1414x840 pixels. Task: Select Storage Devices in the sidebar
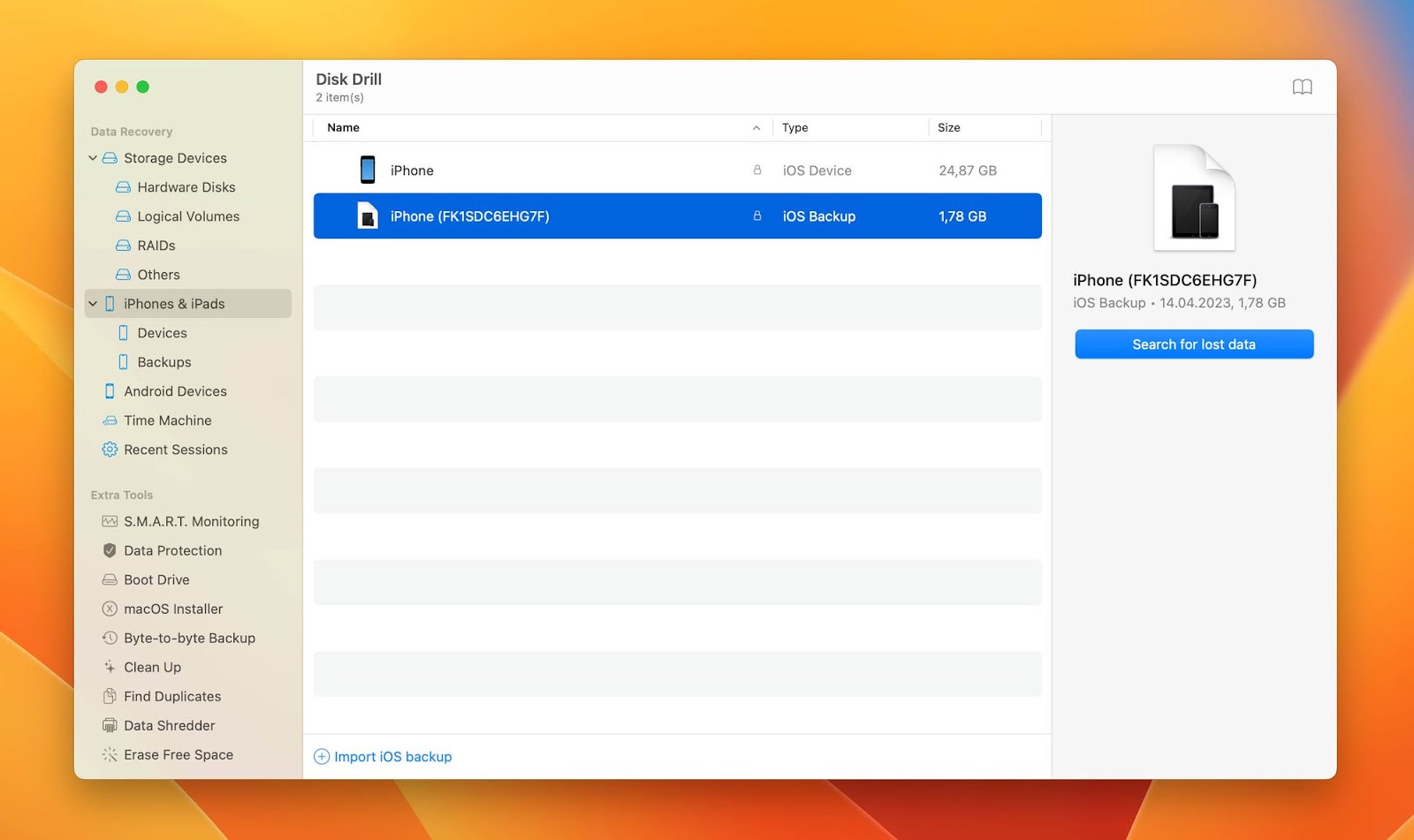pos(175,158)
